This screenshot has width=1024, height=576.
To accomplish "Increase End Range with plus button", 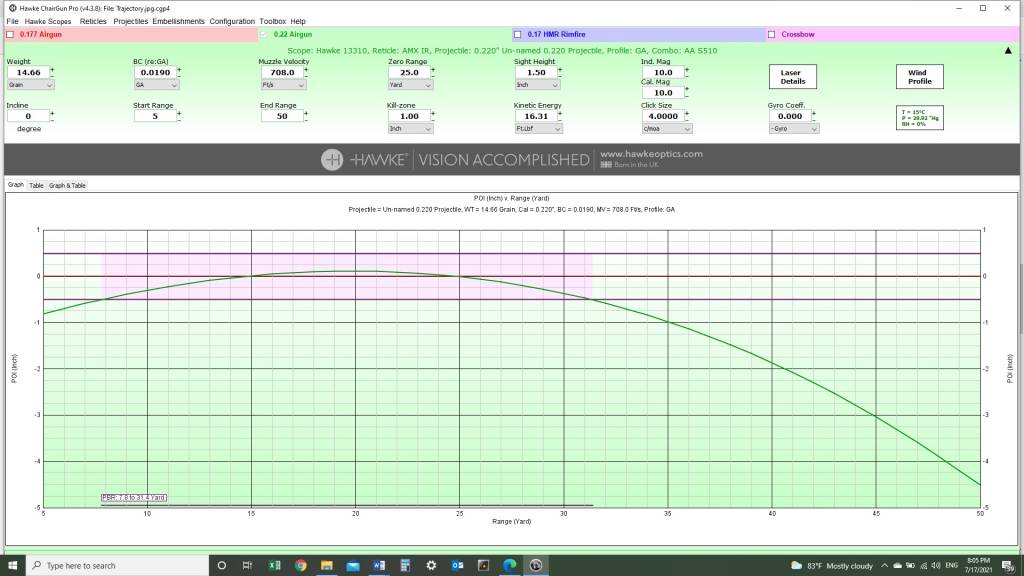I will click(x=306, y=114).
